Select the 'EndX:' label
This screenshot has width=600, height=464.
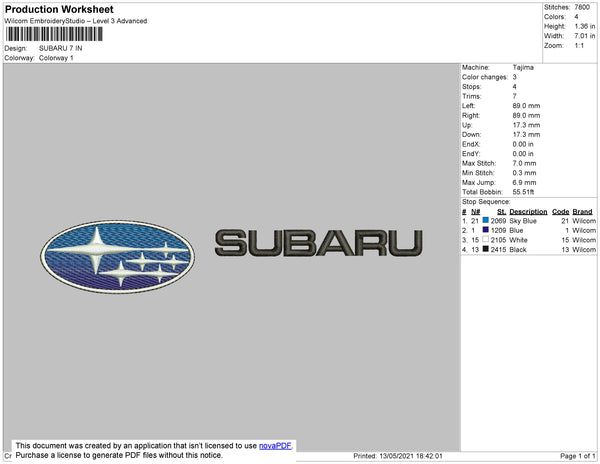pos(471,144)
